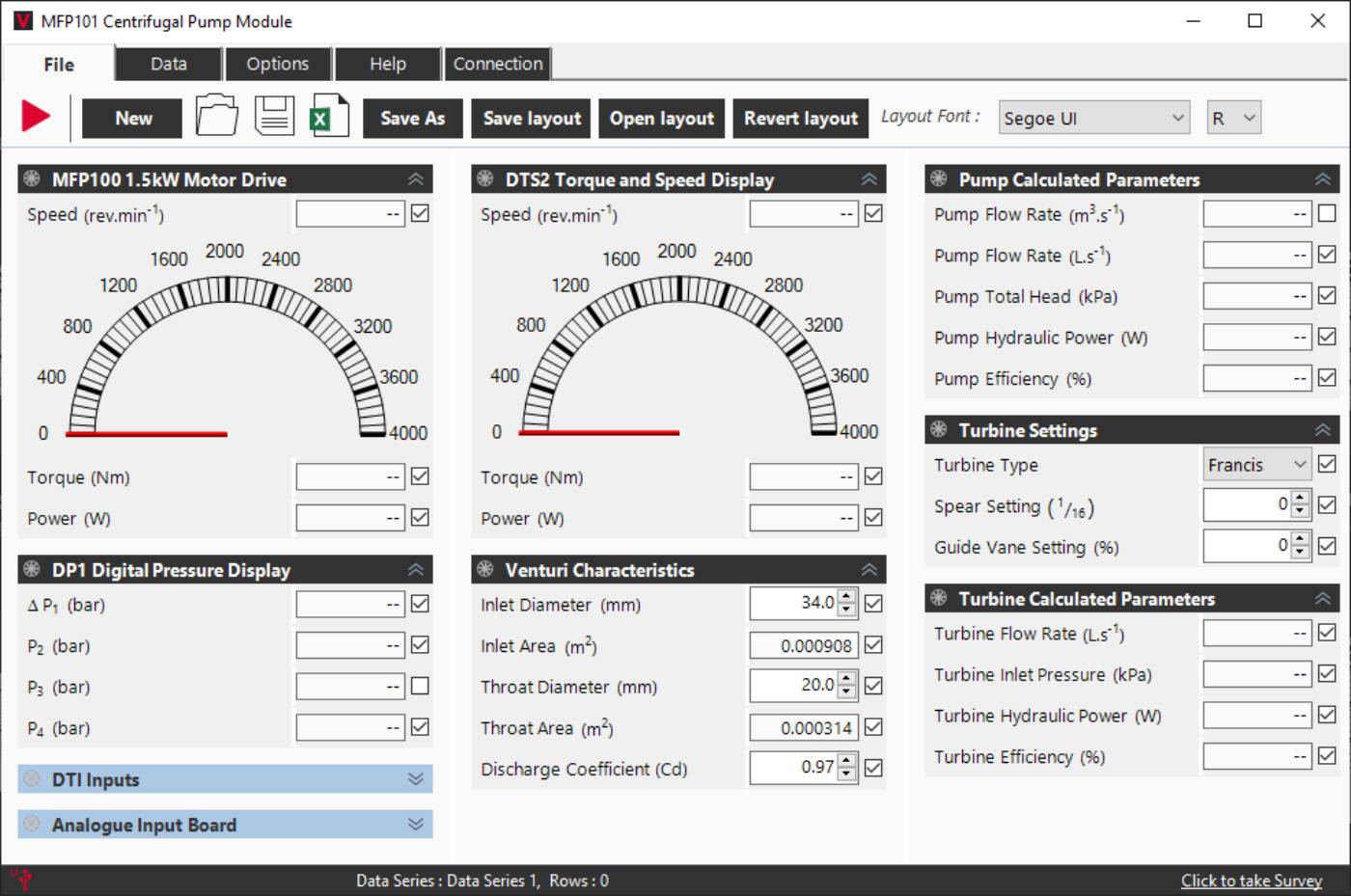Switch to the Data tab
The width and height of the screenshot is (1351, 896).
pyautogui.click(x=169, y=64)
